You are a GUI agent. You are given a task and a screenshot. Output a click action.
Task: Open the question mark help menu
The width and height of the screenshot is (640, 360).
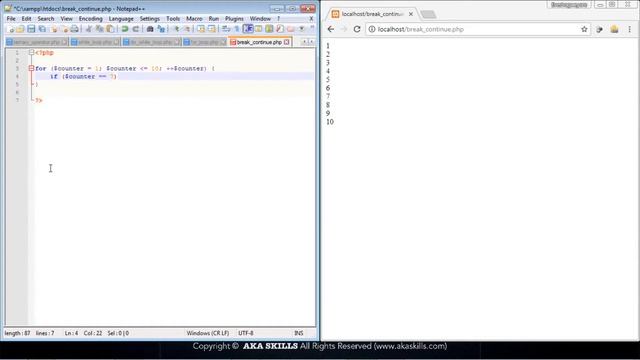tap(279, 19)
